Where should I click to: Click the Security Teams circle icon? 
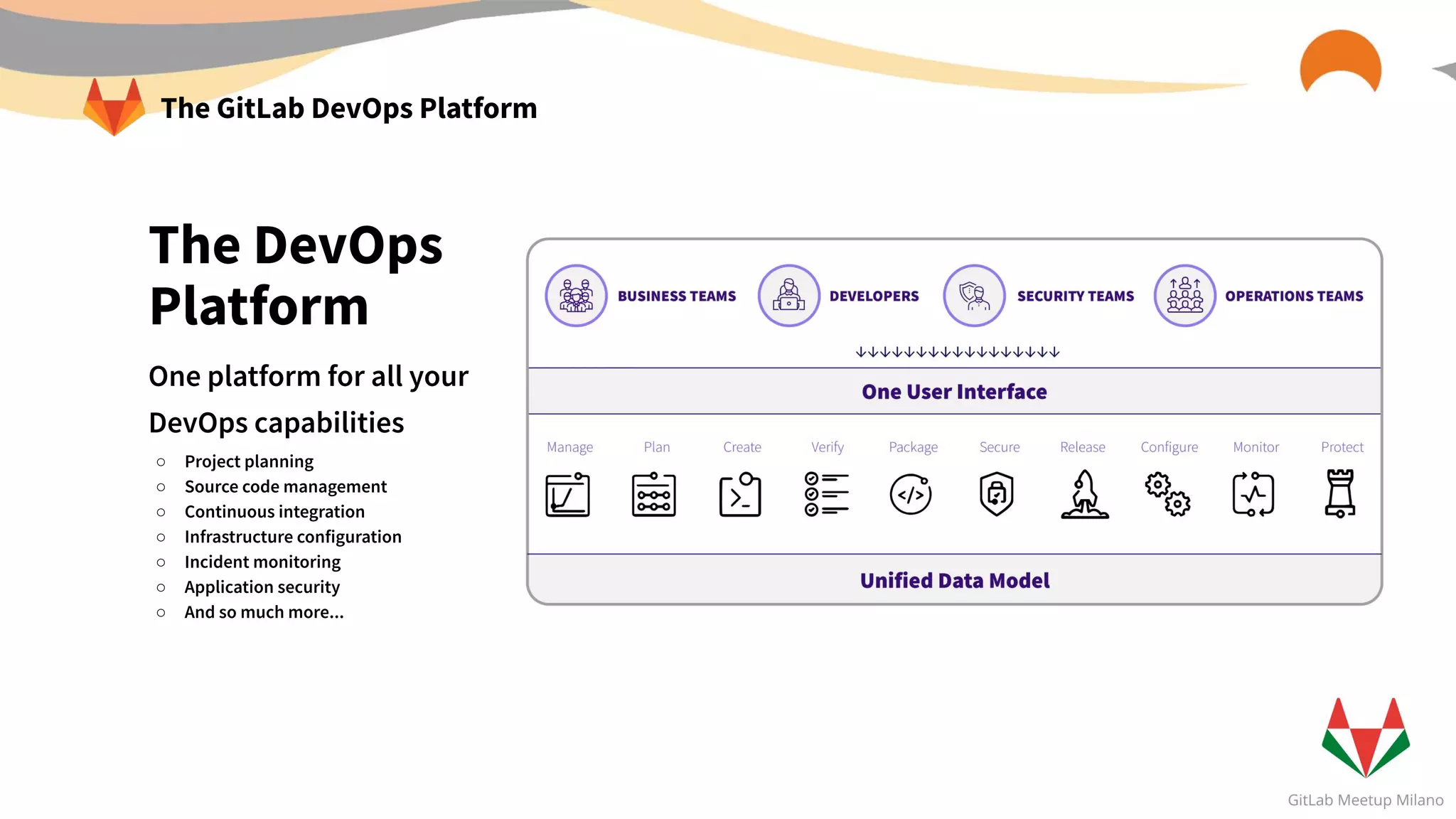974,296
